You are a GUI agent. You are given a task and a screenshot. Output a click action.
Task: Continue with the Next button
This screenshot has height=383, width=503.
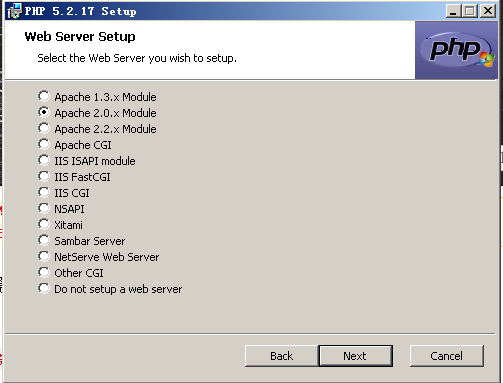pyautogui.click(x=356, y=356)
